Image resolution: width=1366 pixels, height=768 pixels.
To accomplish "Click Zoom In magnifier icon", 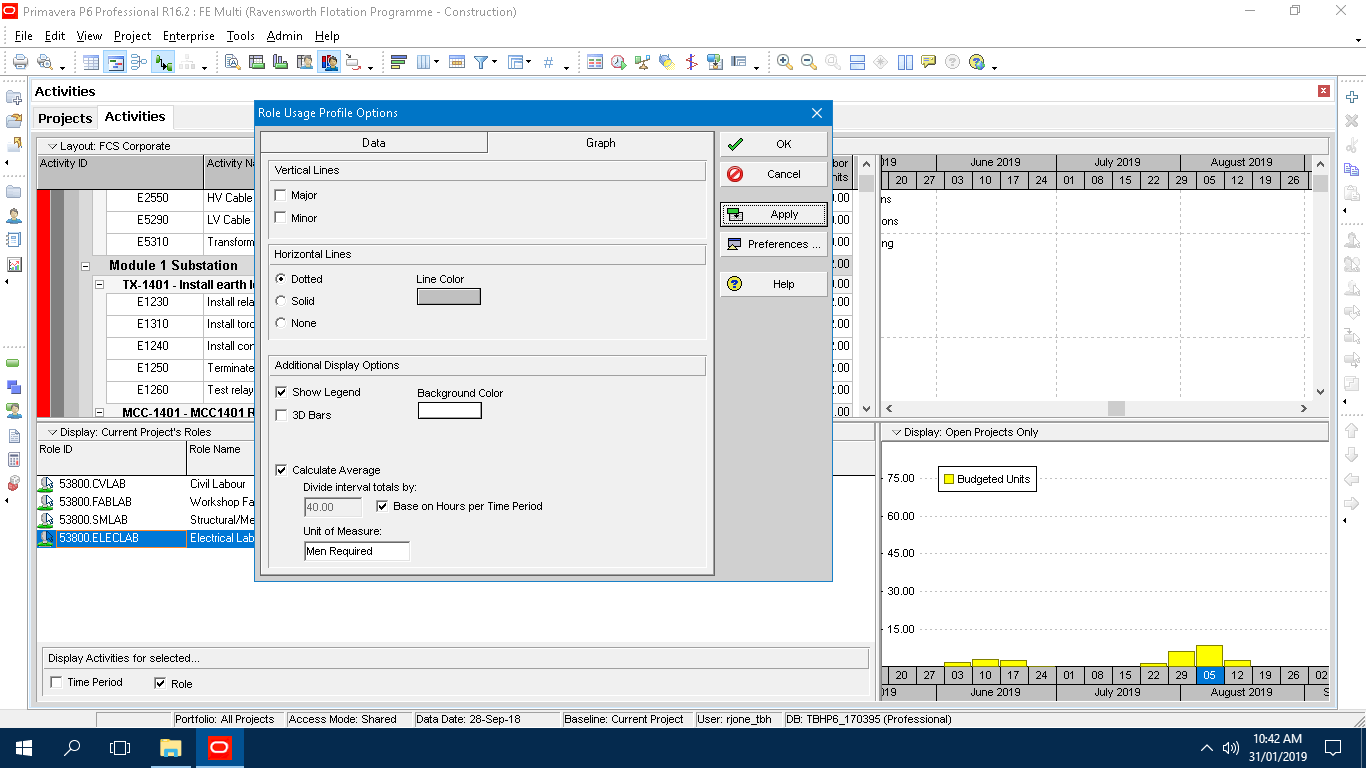I will click(x=785, y=62).
